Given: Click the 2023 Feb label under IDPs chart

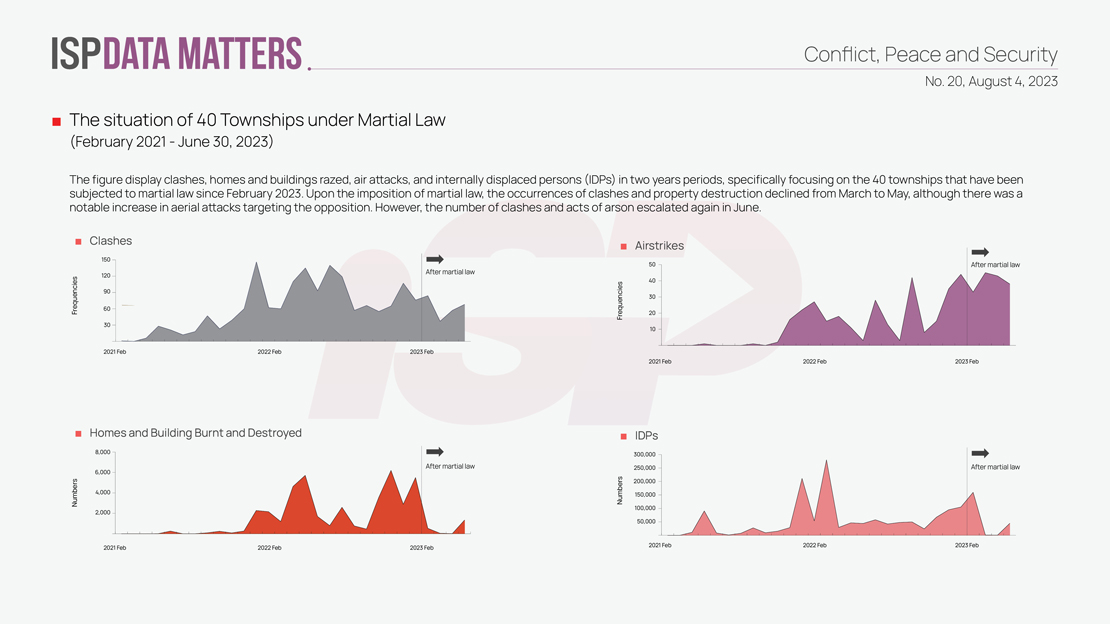Looking at the screenshot, I should tap(966, 545).
